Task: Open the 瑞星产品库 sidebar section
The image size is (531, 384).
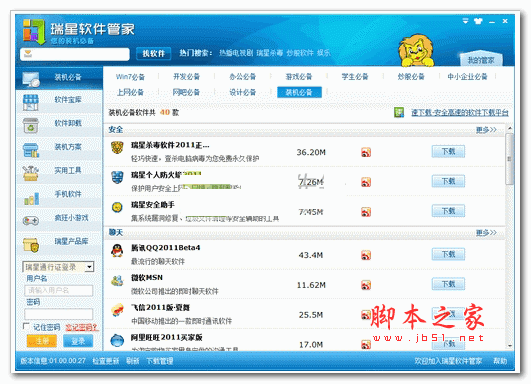Action: [59, 242]
